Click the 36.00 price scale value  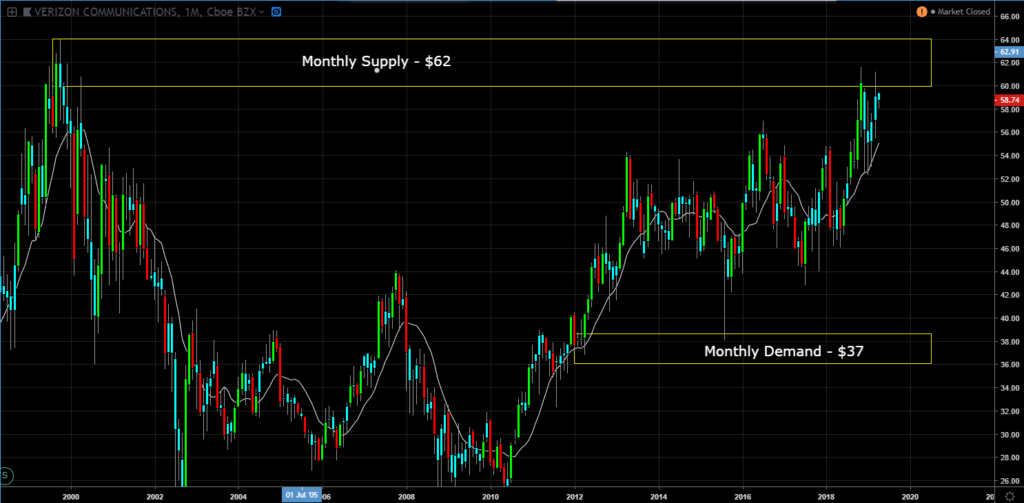pyautogui.click(x=1009, y=365)
